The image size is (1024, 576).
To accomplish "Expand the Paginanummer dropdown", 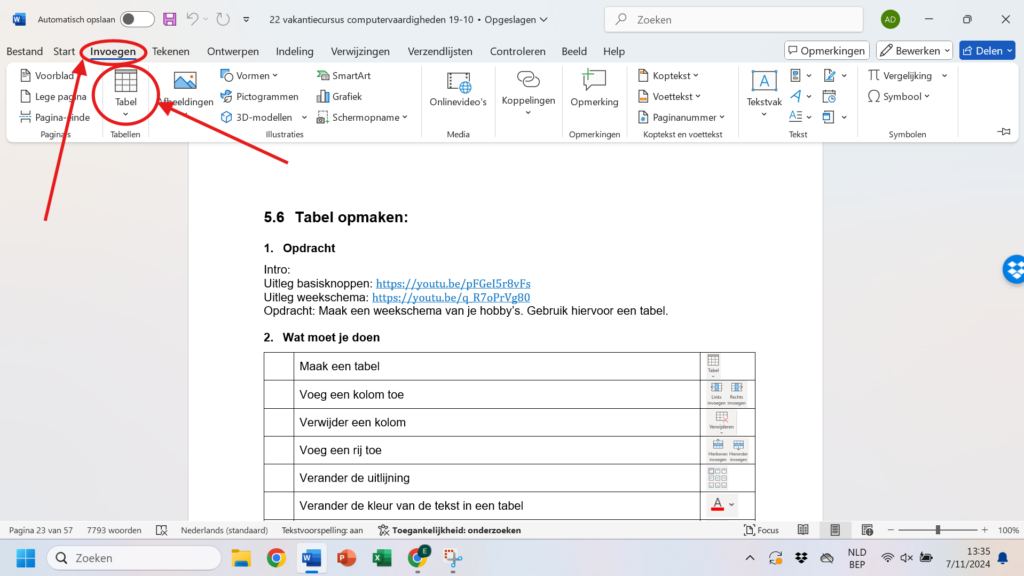I will tap(681, 117).
